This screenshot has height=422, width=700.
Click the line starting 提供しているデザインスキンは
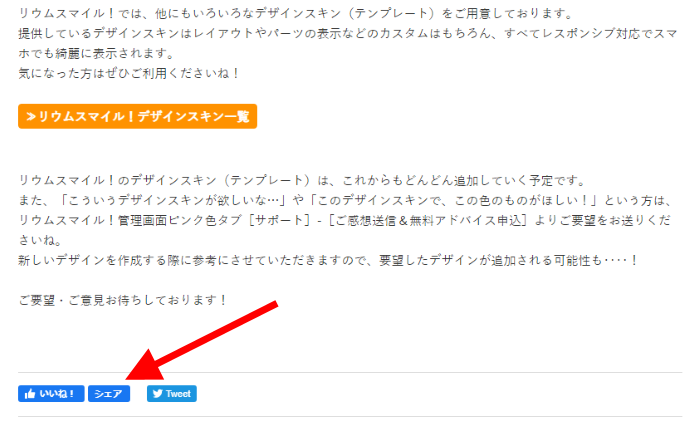(x=348, y=33)
